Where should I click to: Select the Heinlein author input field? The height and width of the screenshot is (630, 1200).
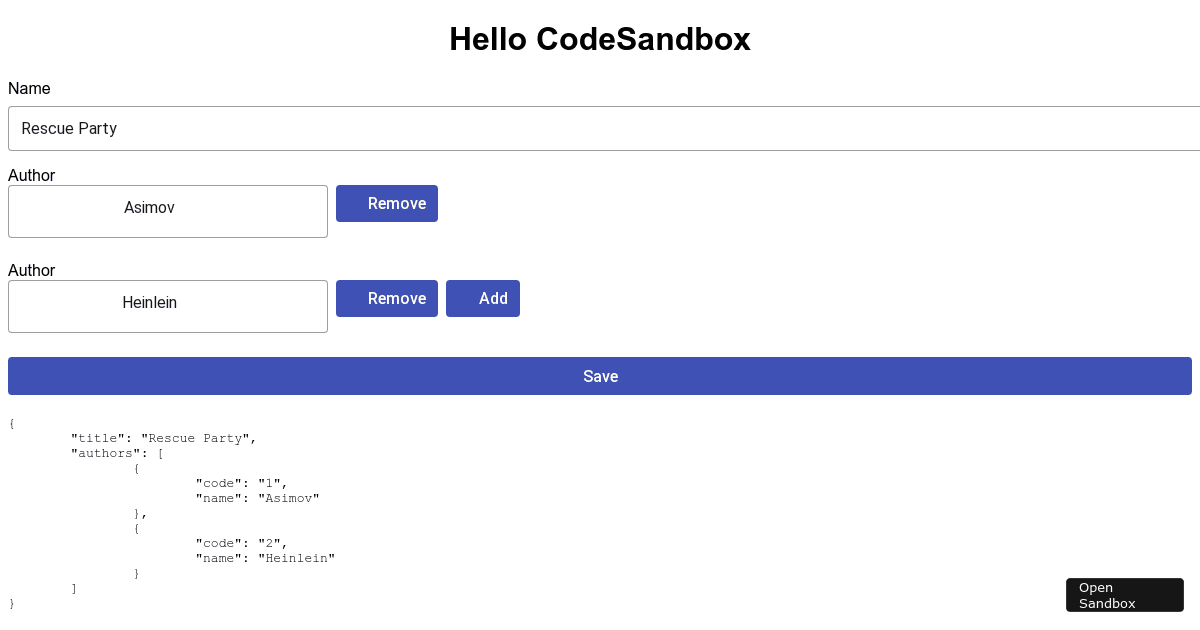[x=168, y=306]
